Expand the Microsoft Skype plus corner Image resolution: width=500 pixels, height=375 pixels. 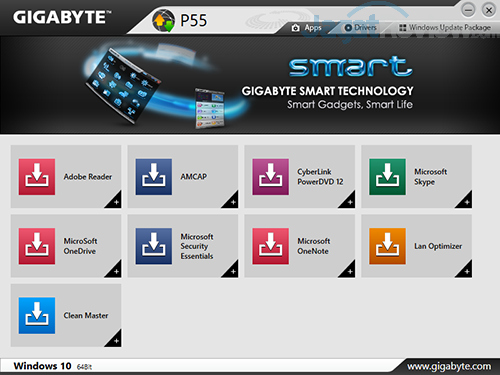click(x=466, y=201)
